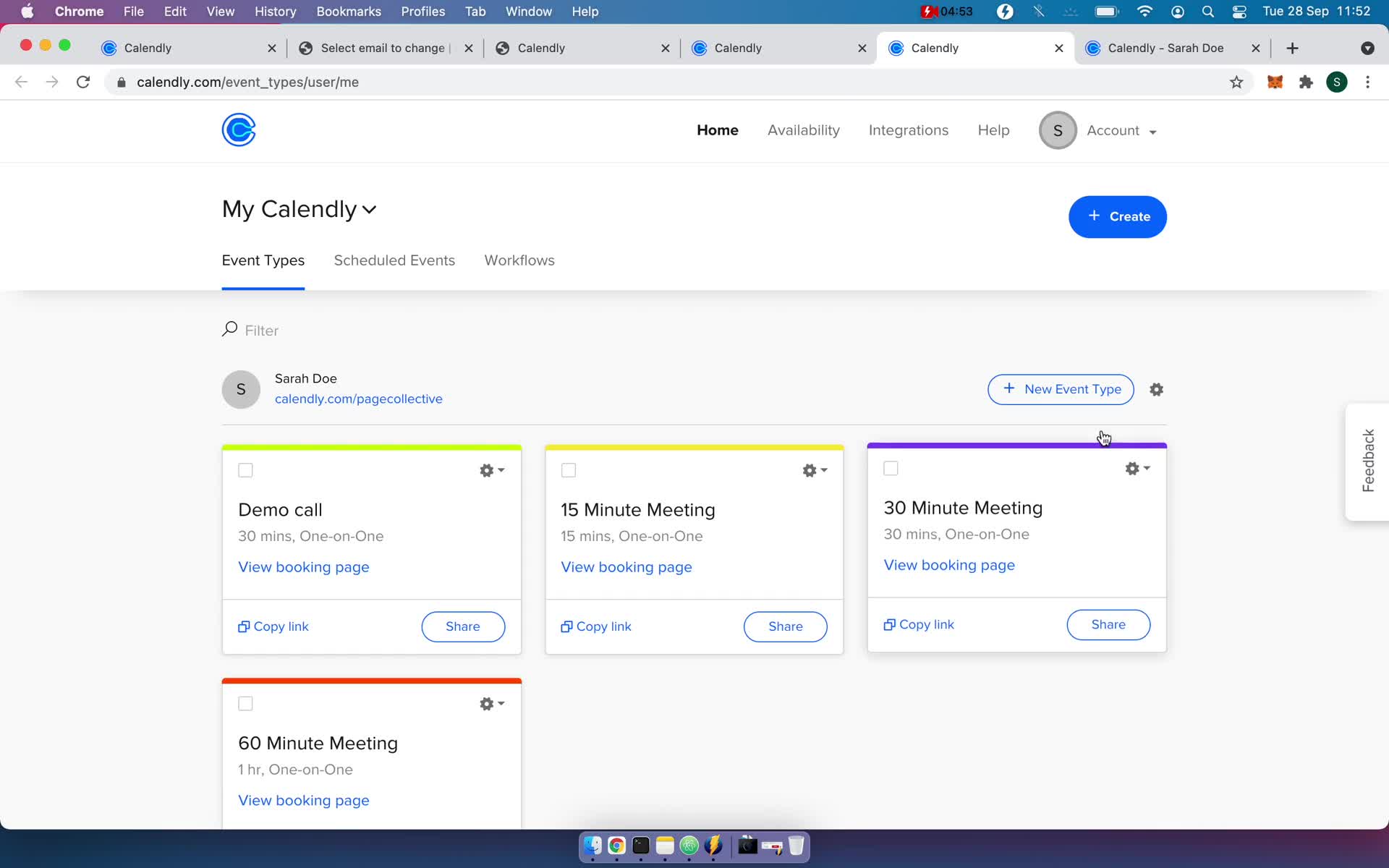The width and height of the screenshot is (1389, 868).
Task: Toggle checkbox on 30 Minute Meeting card
Action: (x=891, y=467)
